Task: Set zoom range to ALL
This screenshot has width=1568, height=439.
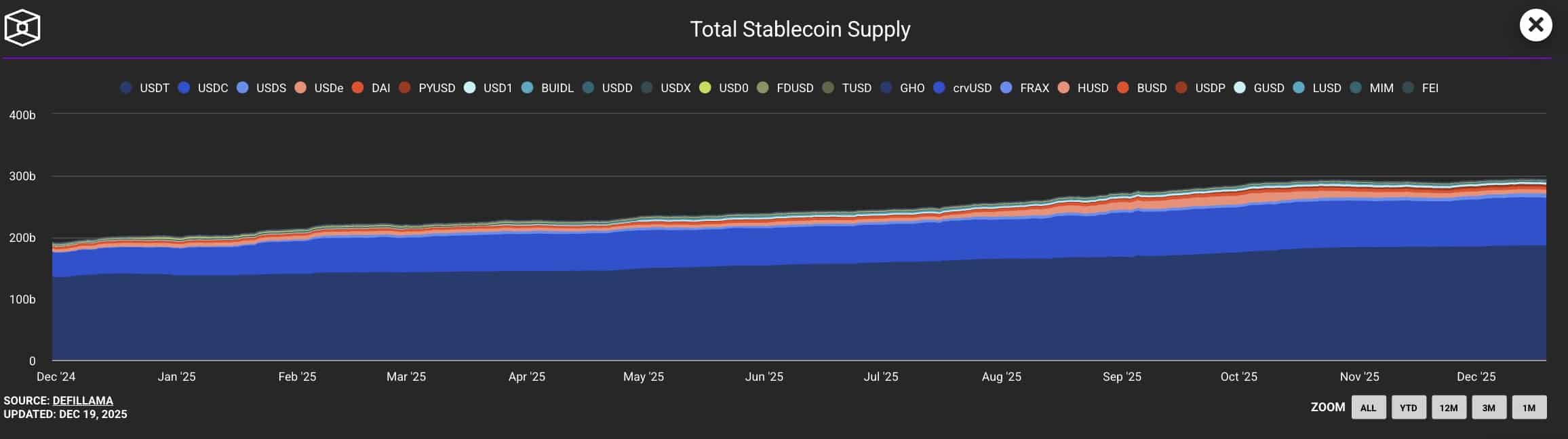Action: point(1368,408)
